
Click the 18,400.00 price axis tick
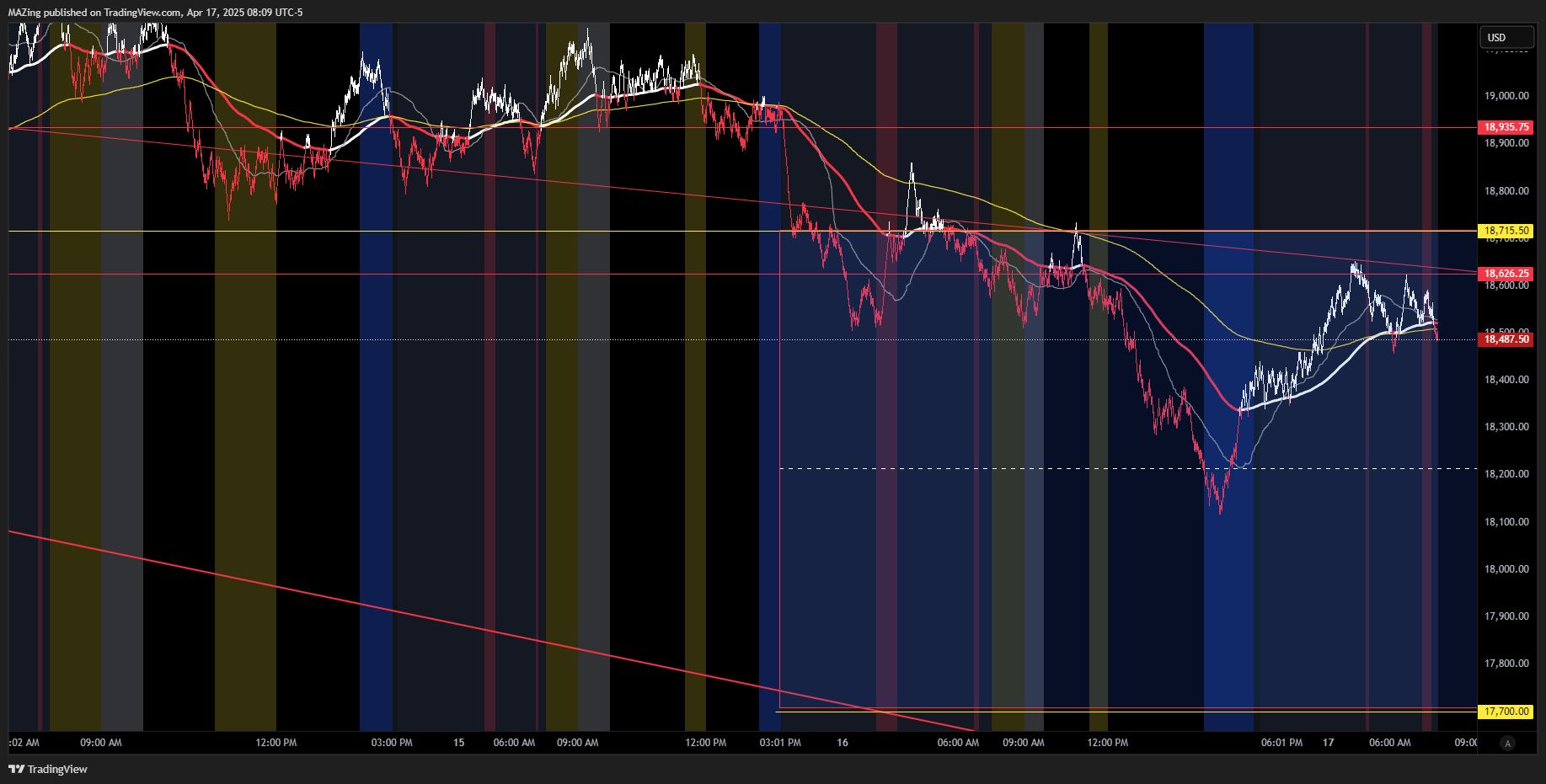[x=1506, y=380]
